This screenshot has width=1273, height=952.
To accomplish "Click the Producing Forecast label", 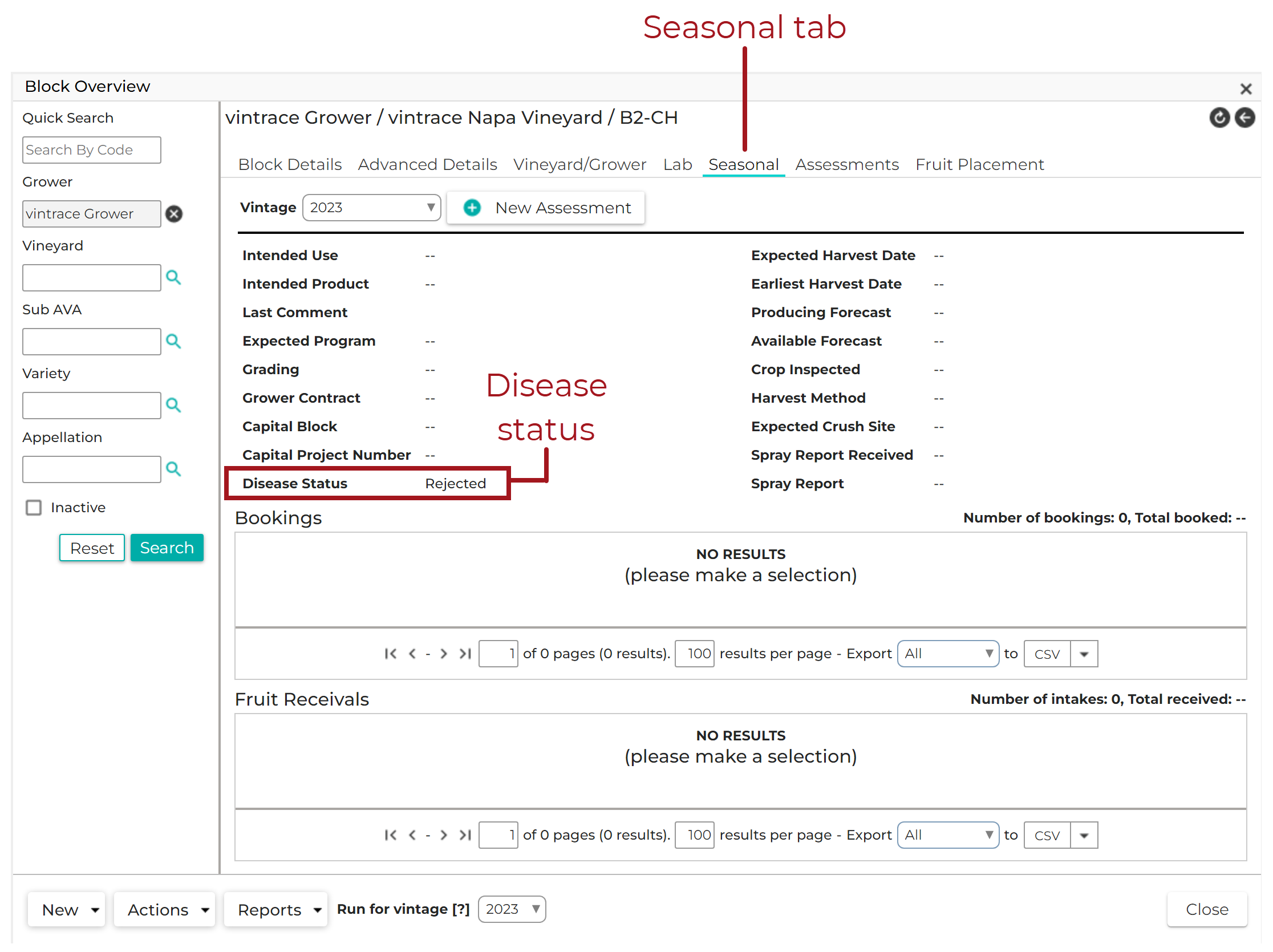I will (821, 313).
